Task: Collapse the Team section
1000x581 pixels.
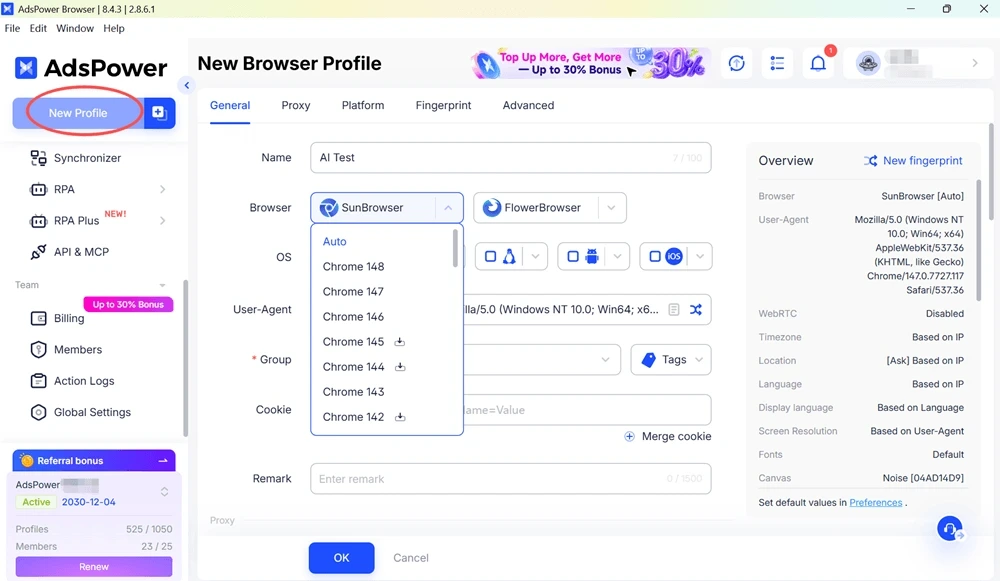Action: (162, 285)
